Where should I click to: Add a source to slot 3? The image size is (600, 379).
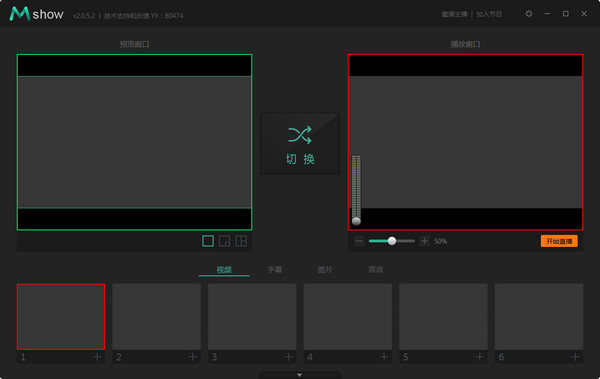tap(288, 357)
